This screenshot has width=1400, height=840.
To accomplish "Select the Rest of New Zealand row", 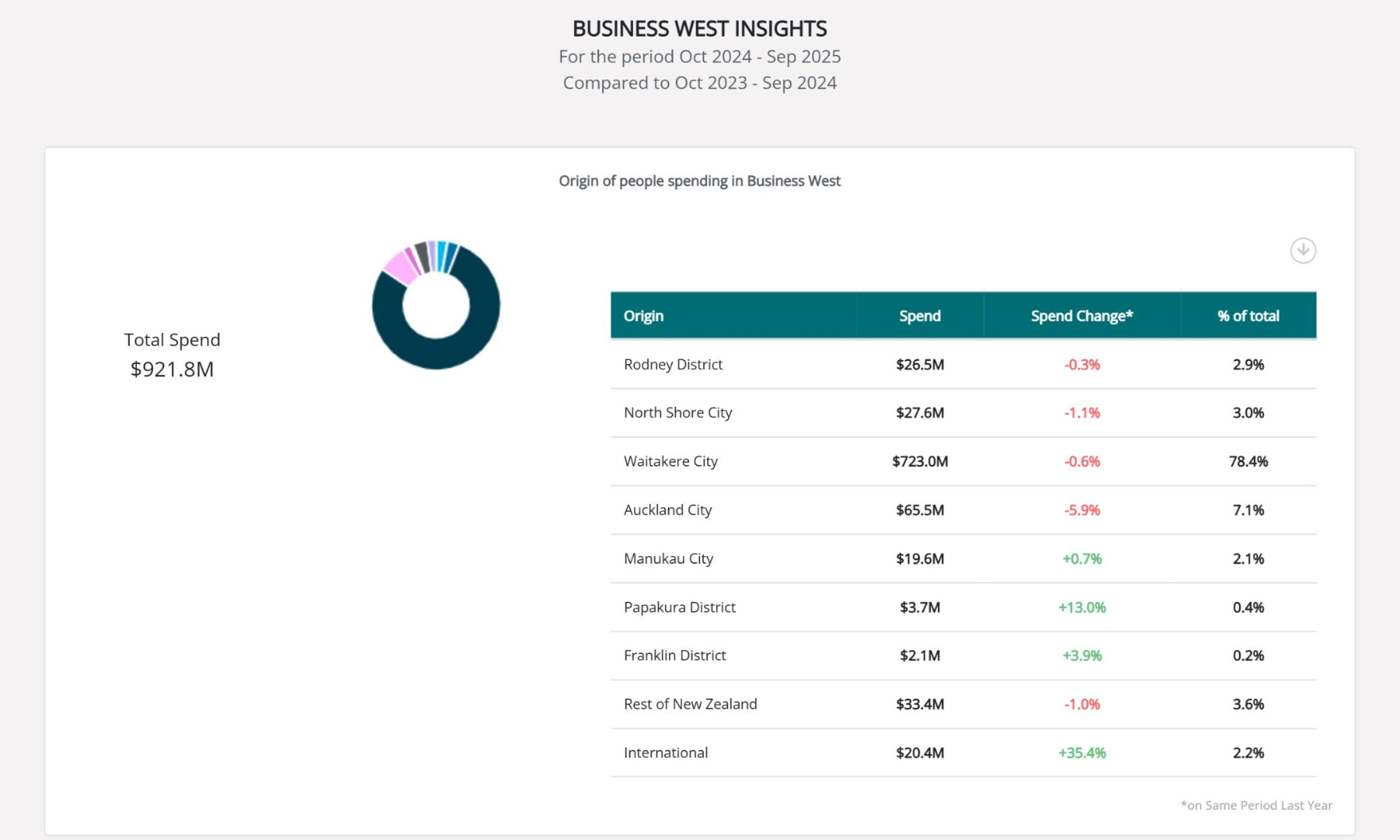I will click(x=963, y=704).
